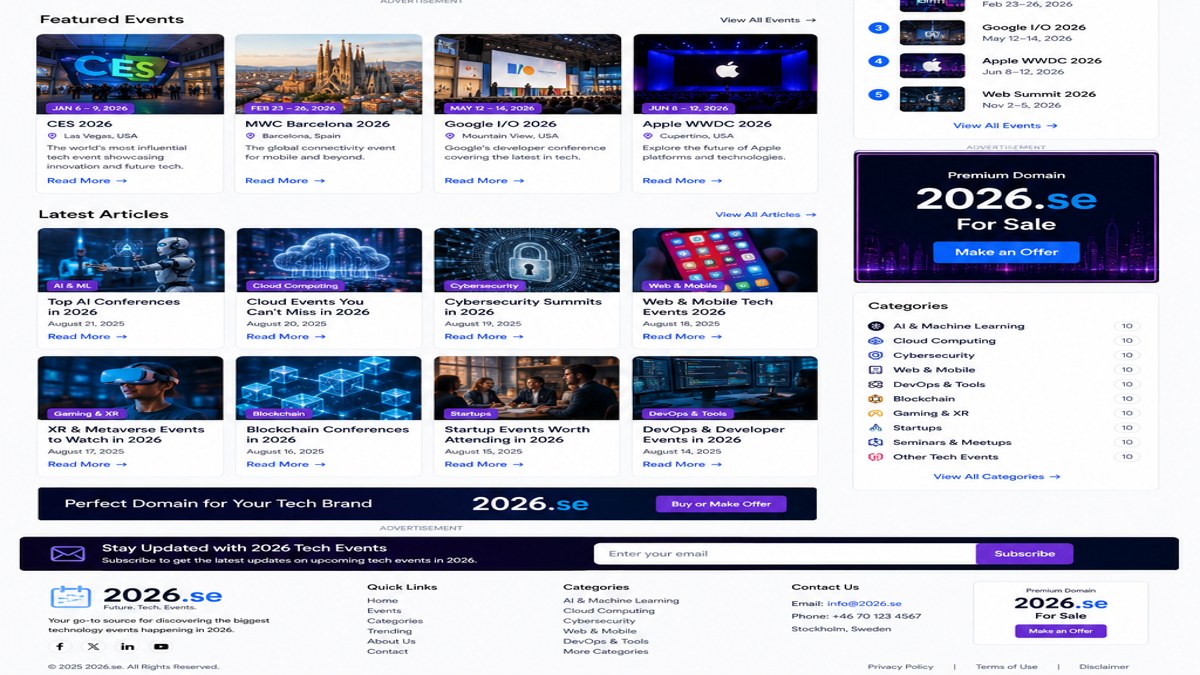Click the number 3 trending badge
The image size is (1200, 675).
879,28
